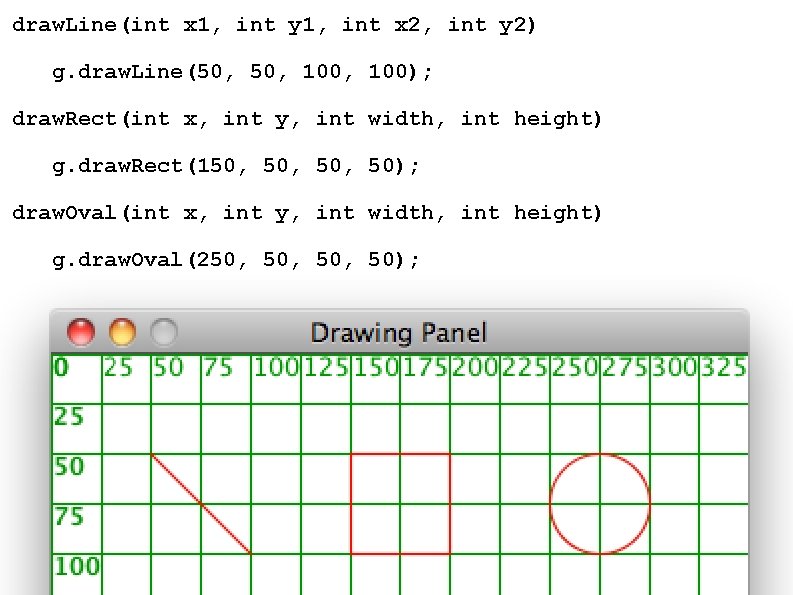The height and width of the screenshot is (595, 793).
Task: Click the grid column label 225
Action: coord(525,367)
